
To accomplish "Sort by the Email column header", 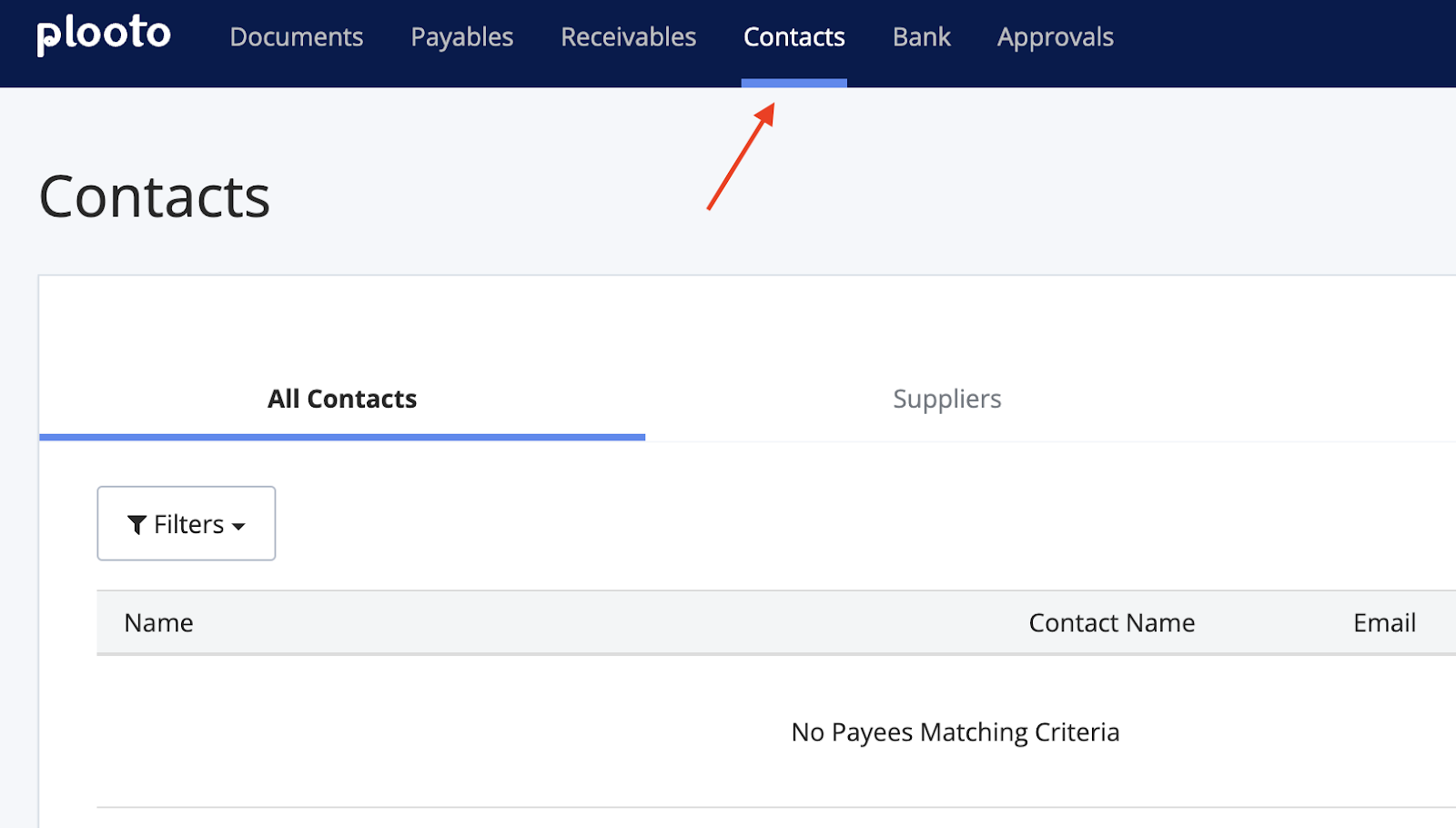I will point(1384,622).
